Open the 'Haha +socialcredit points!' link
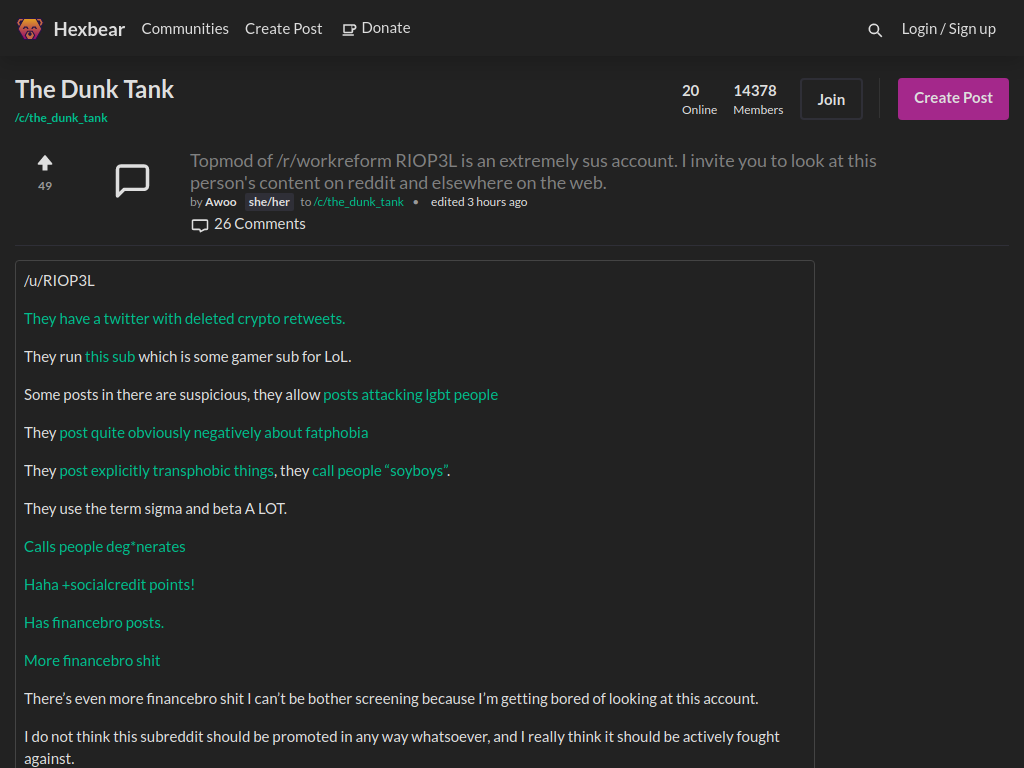Viewport: 1024px width, 768px height. 109,585
